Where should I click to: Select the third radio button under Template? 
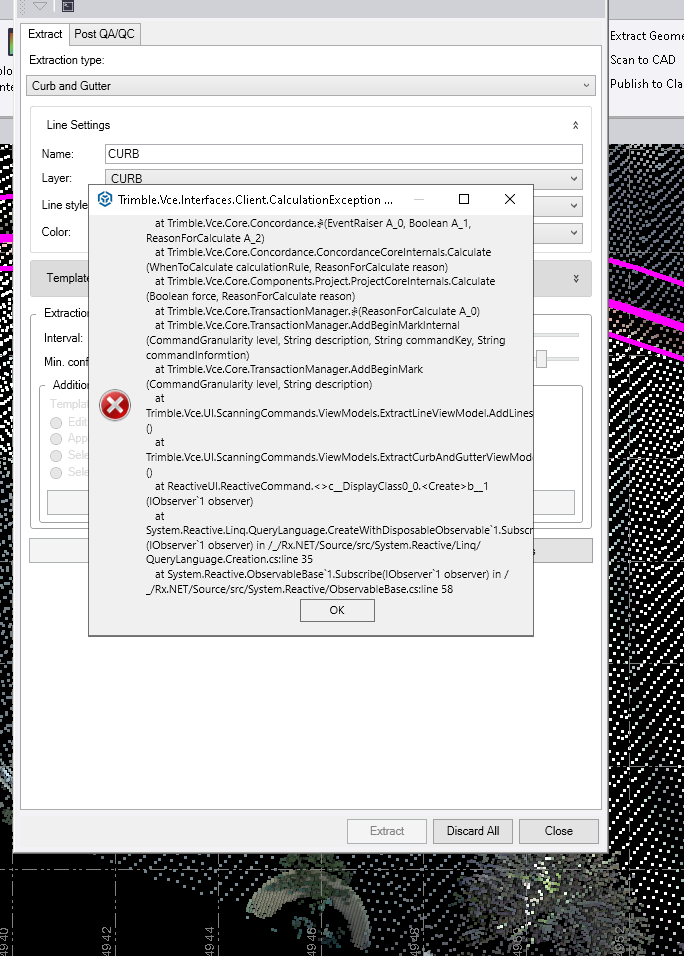click(56, 455)
